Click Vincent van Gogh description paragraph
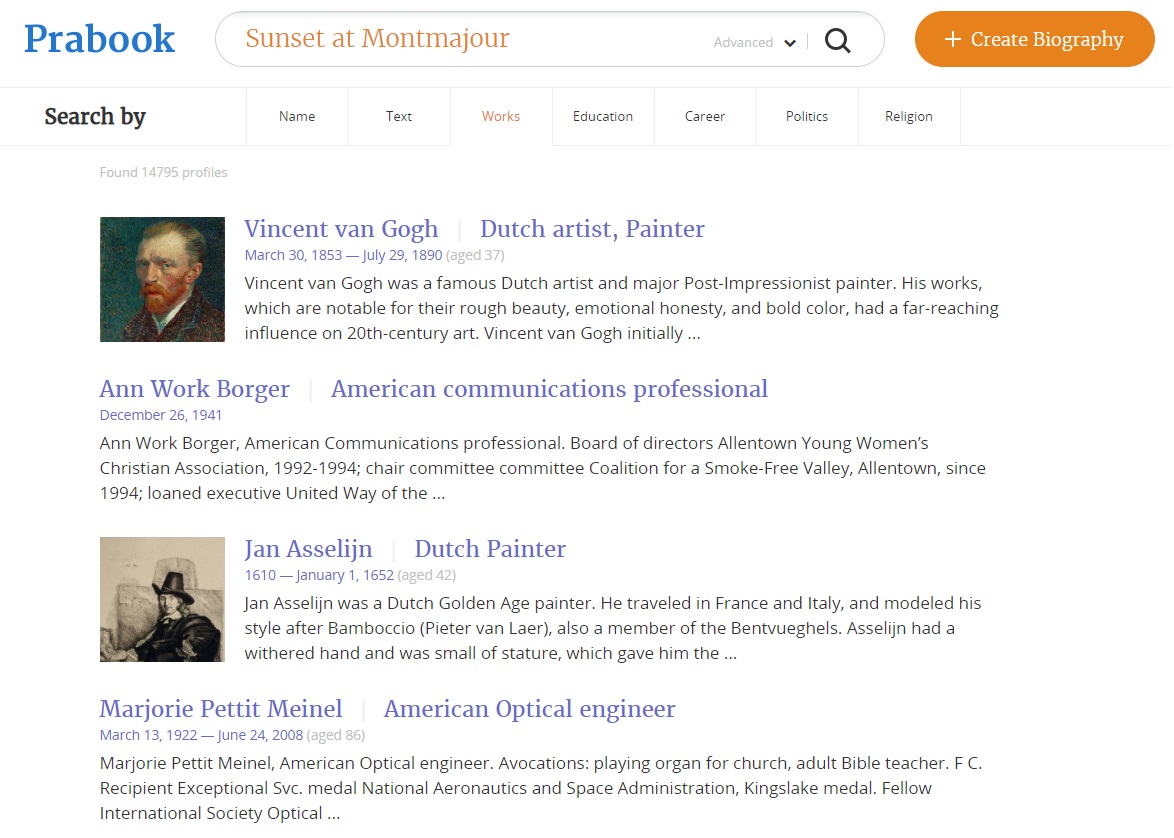This screenshot has height=838, width=1174. coord(621,309)
